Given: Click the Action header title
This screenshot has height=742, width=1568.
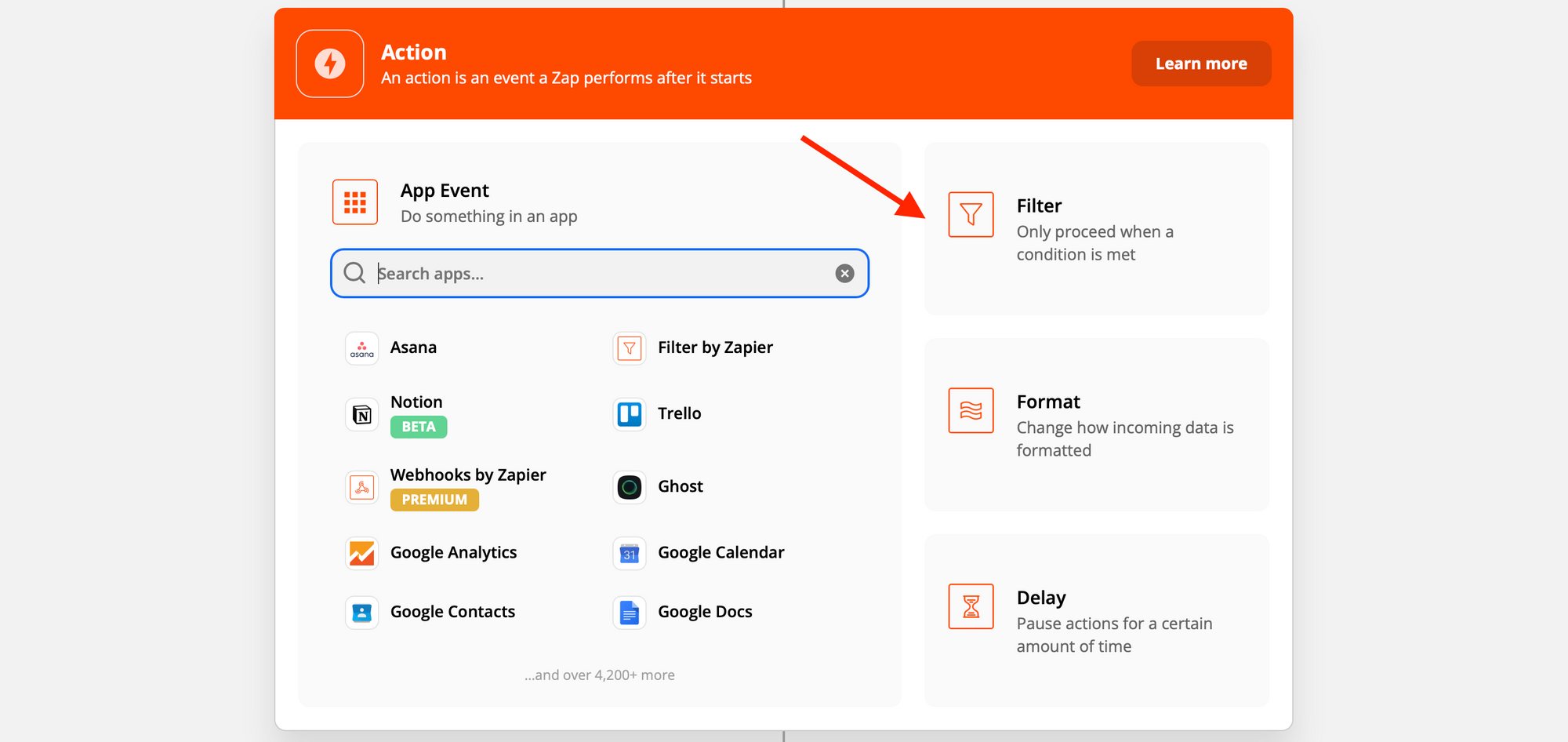Looking at the screenshot, I should click(x=414, y=53).
